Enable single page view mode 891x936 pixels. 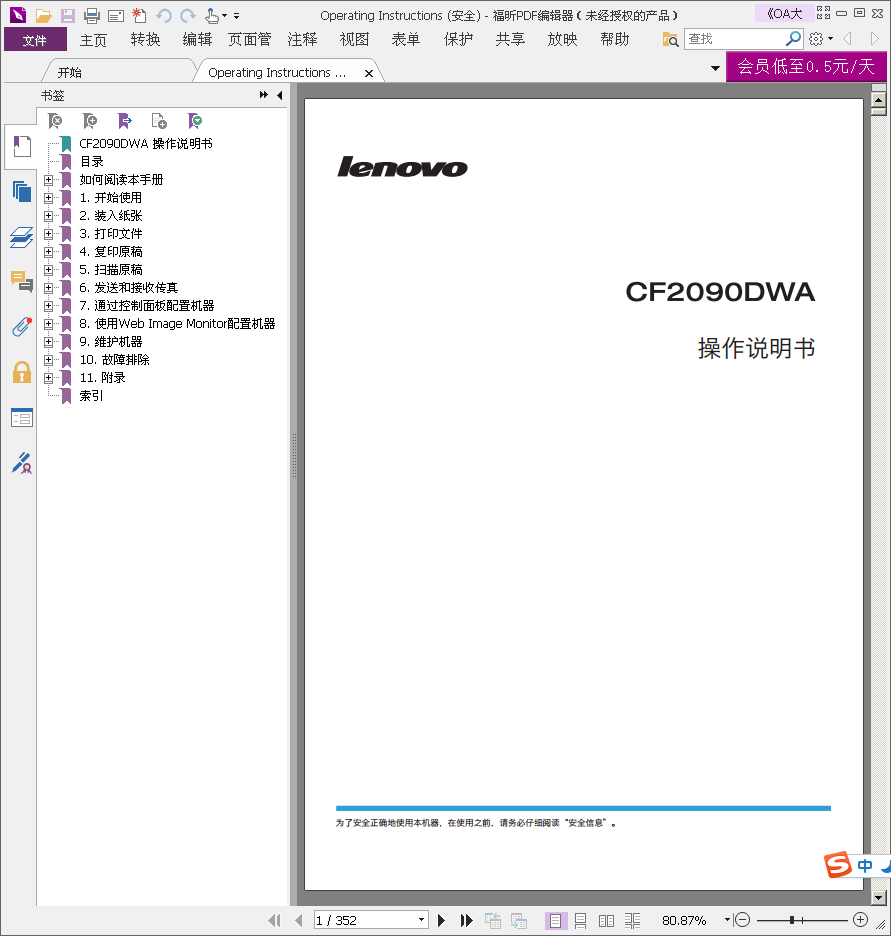[x=555, y=920]
